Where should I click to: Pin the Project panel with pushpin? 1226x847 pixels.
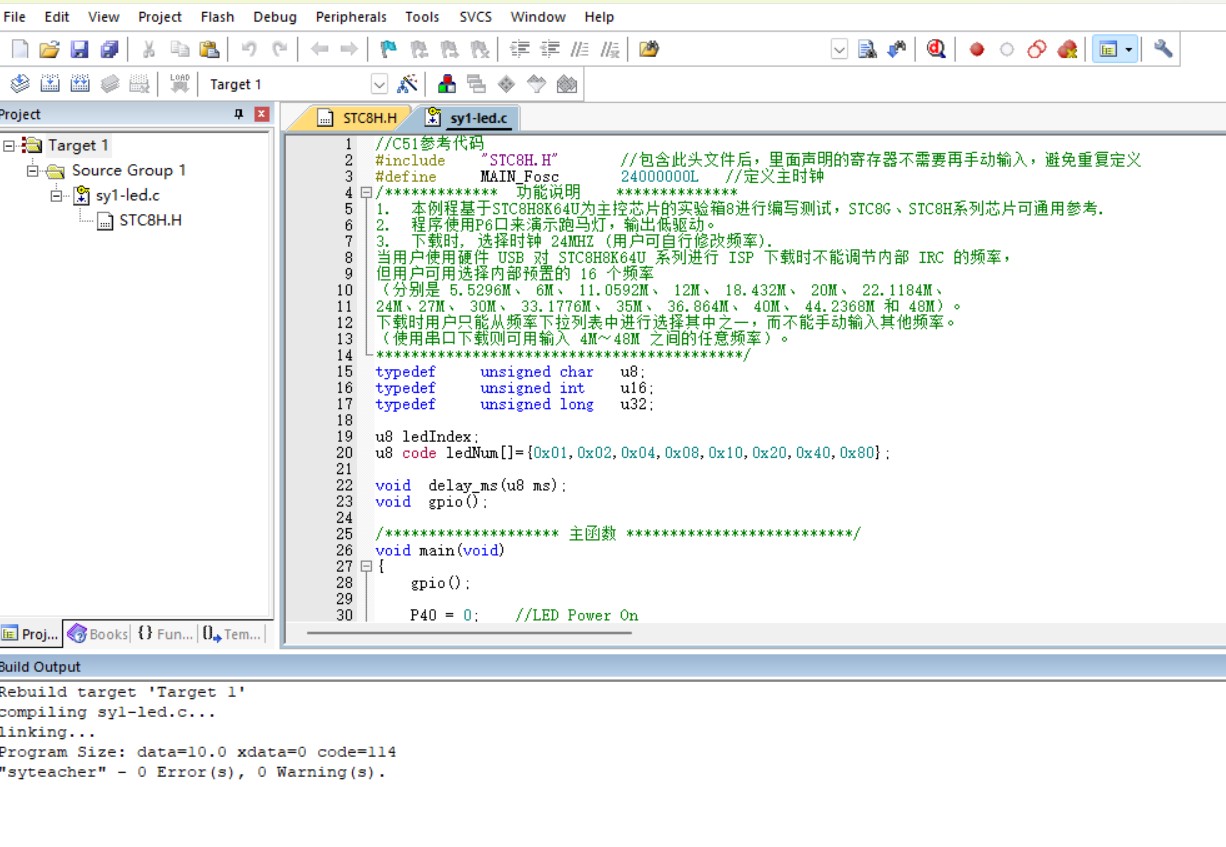coord(239,114)
